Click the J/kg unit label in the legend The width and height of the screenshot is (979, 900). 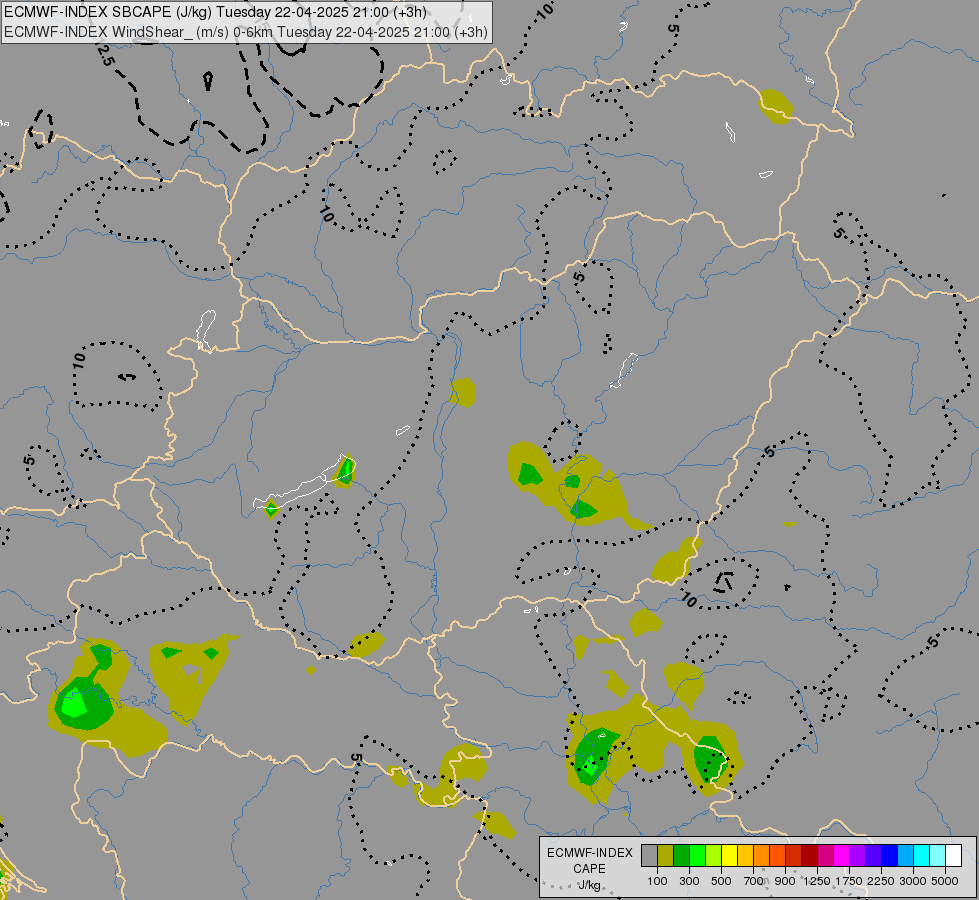tap(589, 885)
